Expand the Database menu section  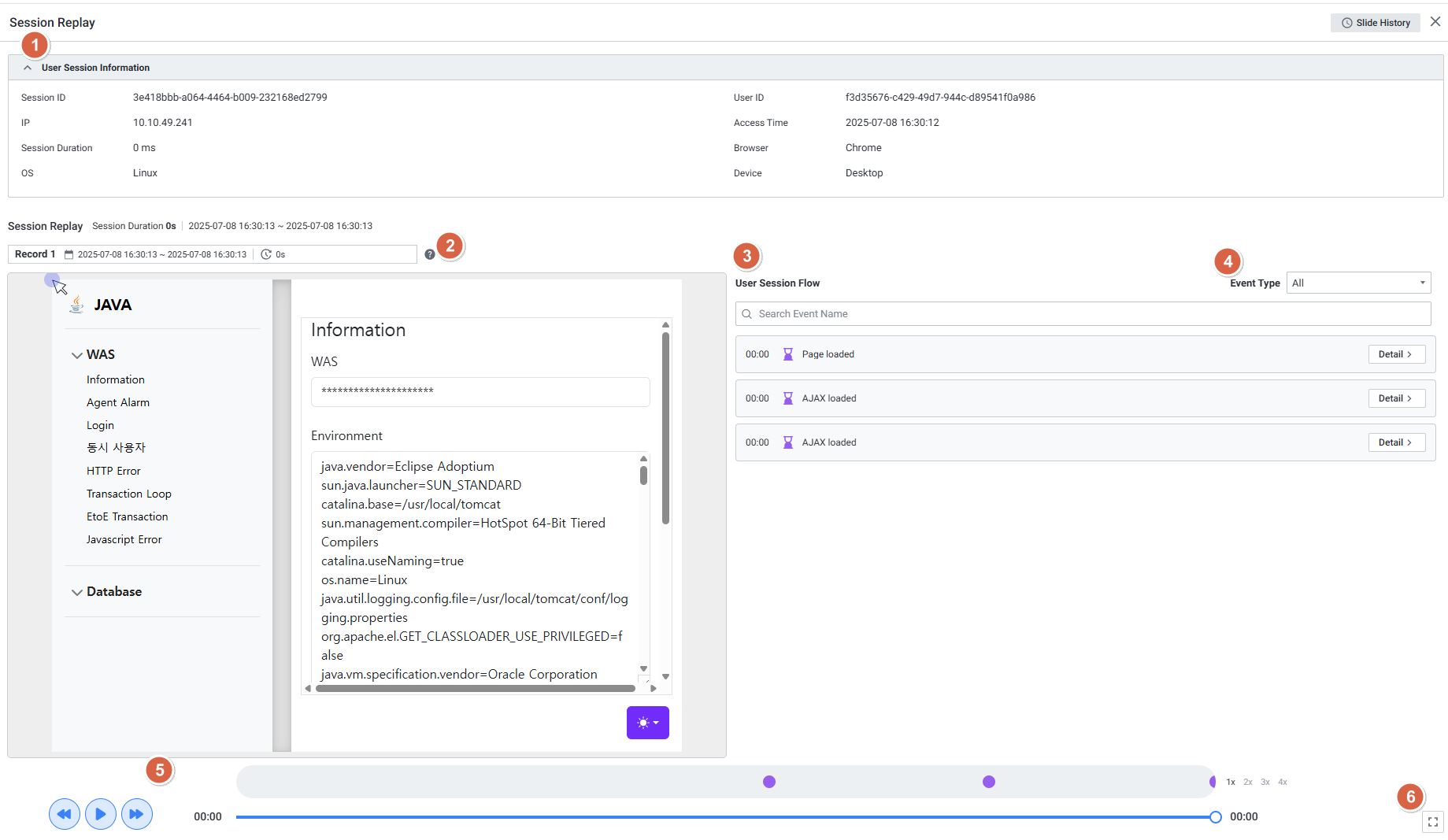(77, 592)
